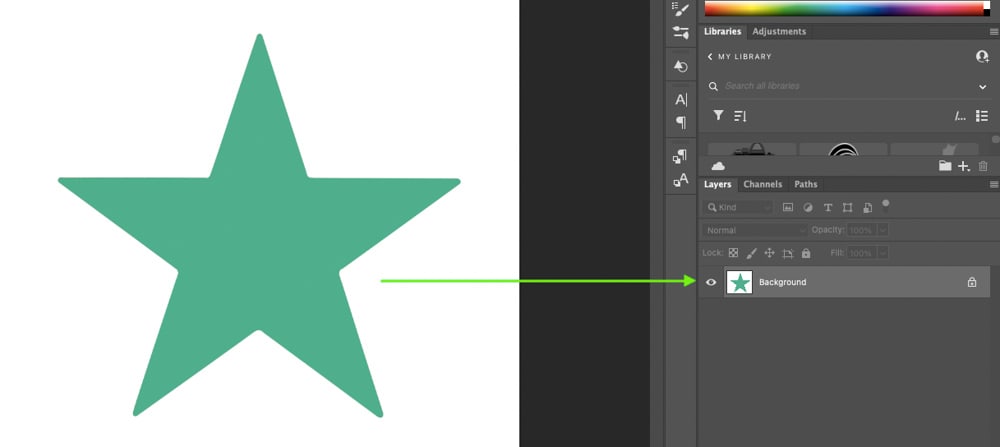Viewport: 1000px width, 447px height.
Task: Click the filter funnel icon in Libraries
Action: tap(717, 116)
